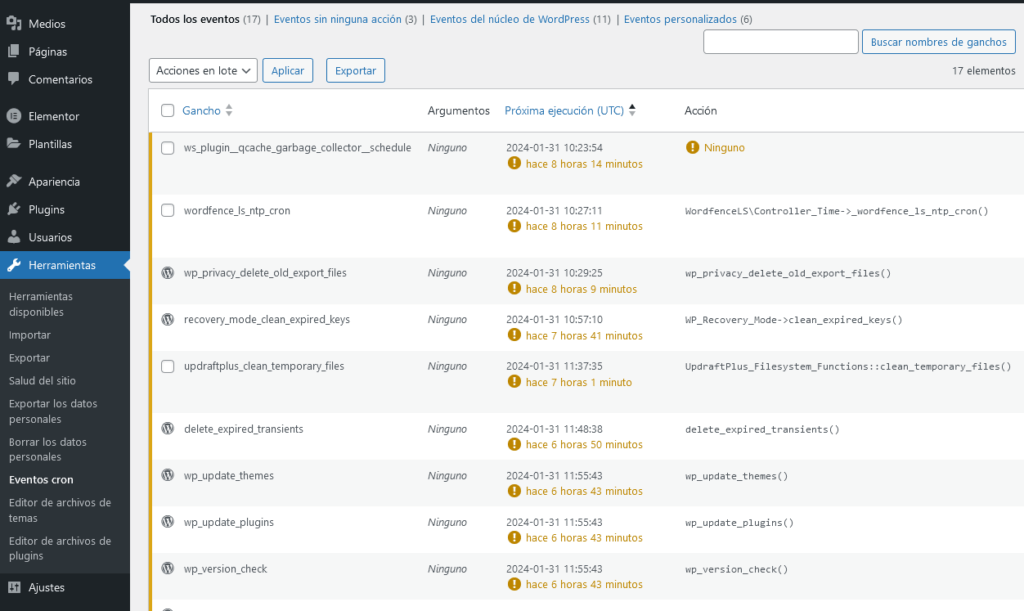Click inside the hook search input field
This screenshot has width=1024, height=611.
[x=781, y=41]
